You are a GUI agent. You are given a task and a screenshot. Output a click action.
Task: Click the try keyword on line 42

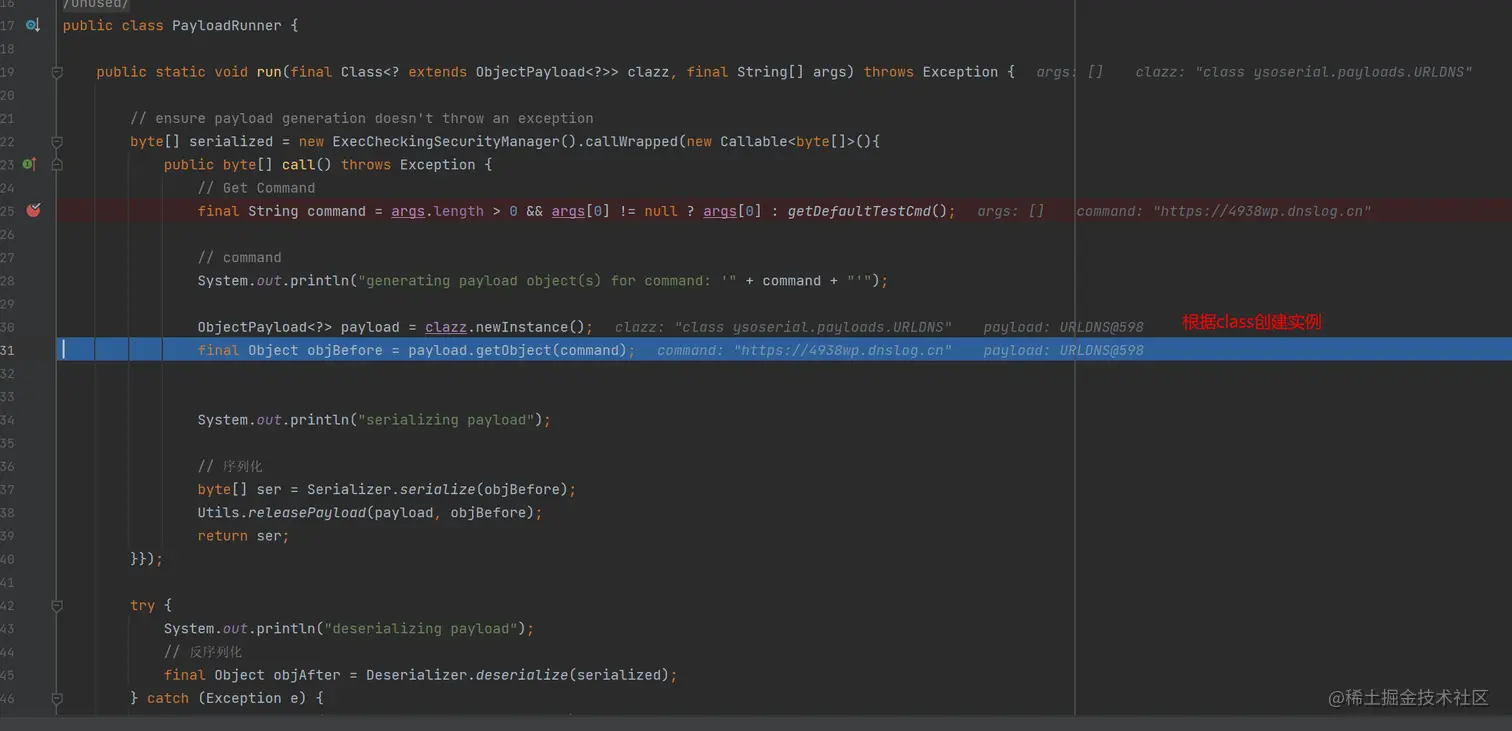(x=143, y=605)
